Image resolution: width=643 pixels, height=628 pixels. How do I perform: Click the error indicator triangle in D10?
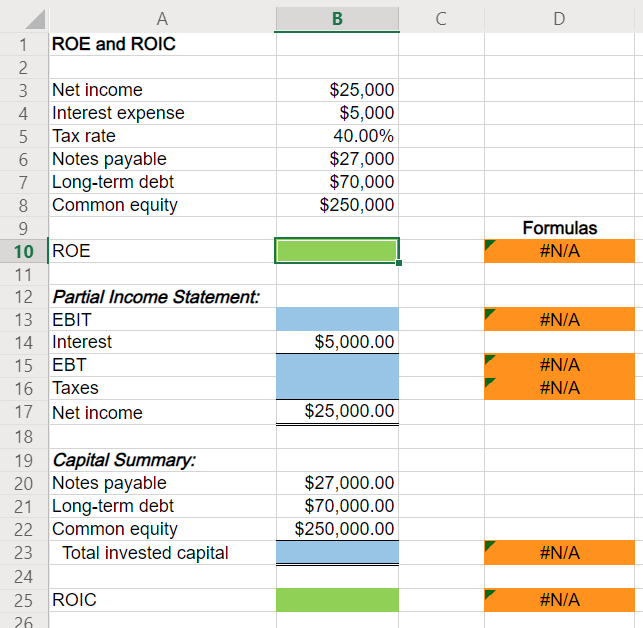490,245
